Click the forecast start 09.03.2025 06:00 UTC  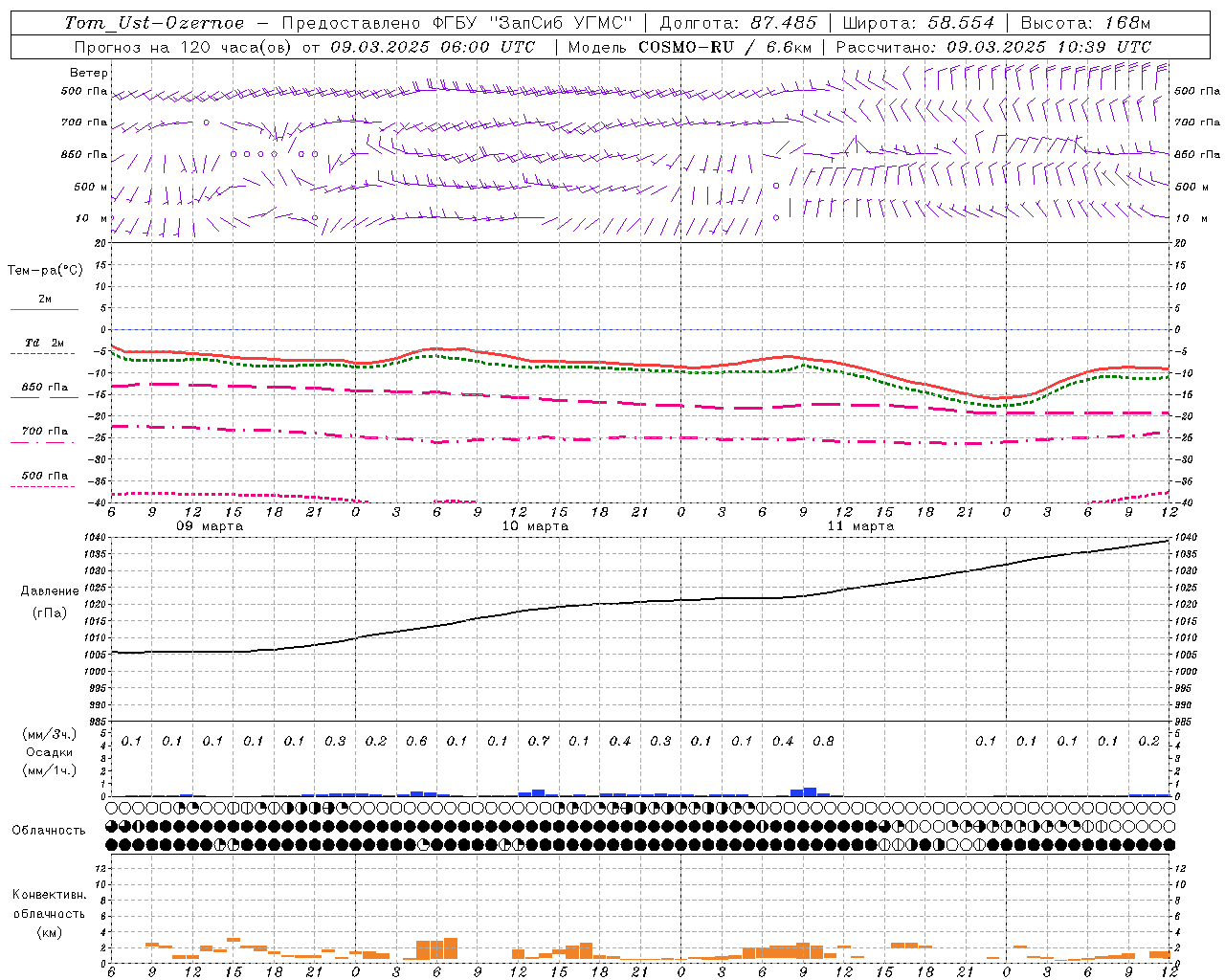(x=433, y=47)
